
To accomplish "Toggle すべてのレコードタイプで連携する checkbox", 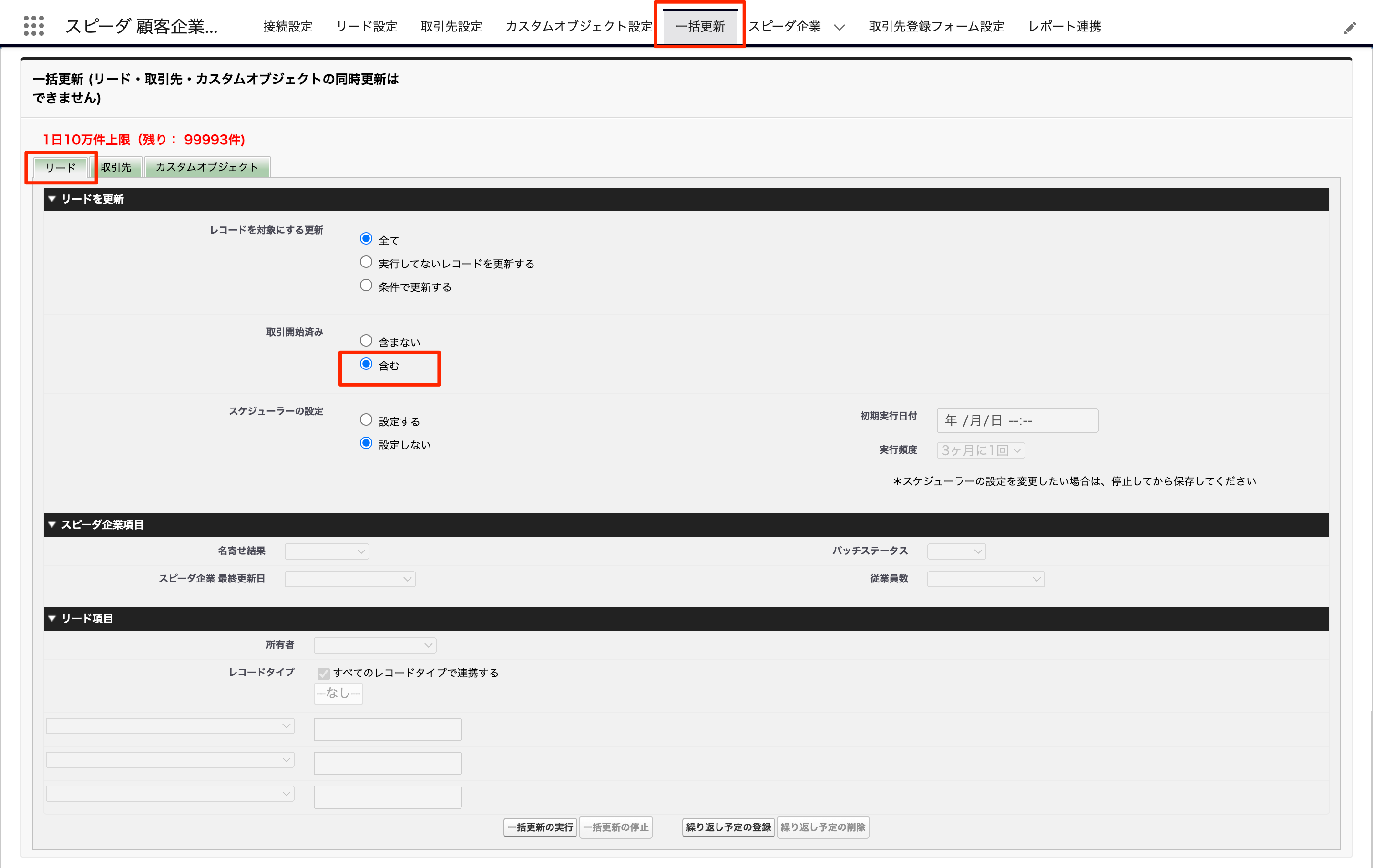I will point(323,673).
